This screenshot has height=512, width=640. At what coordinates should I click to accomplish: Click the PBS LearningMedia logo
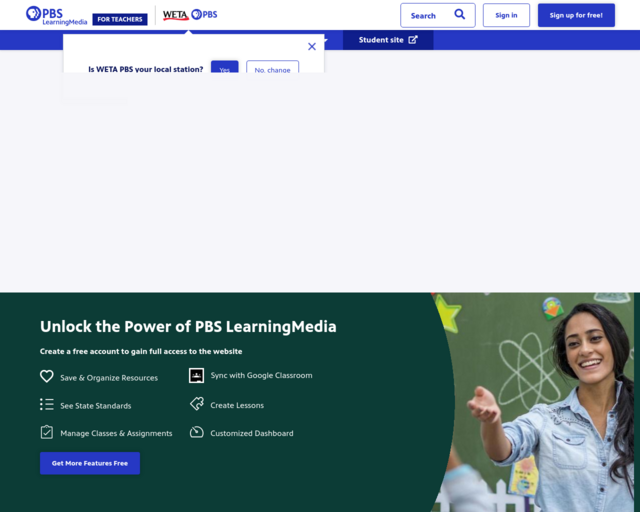[x=56, y=16]
